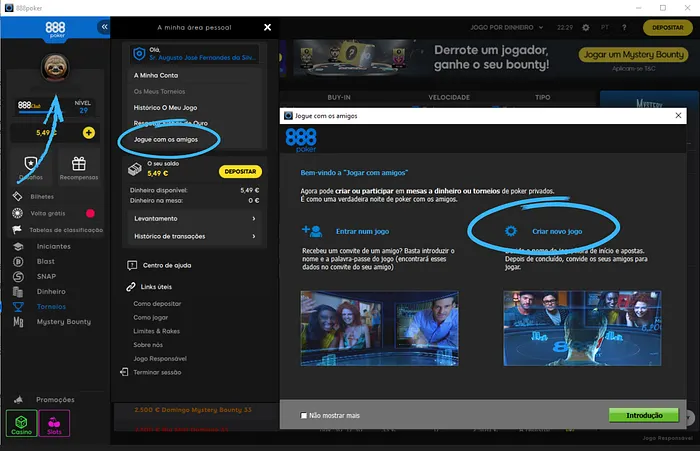The image size is (700, 451).
Task: Click the account shield icon near Olá
Action: 139,54
